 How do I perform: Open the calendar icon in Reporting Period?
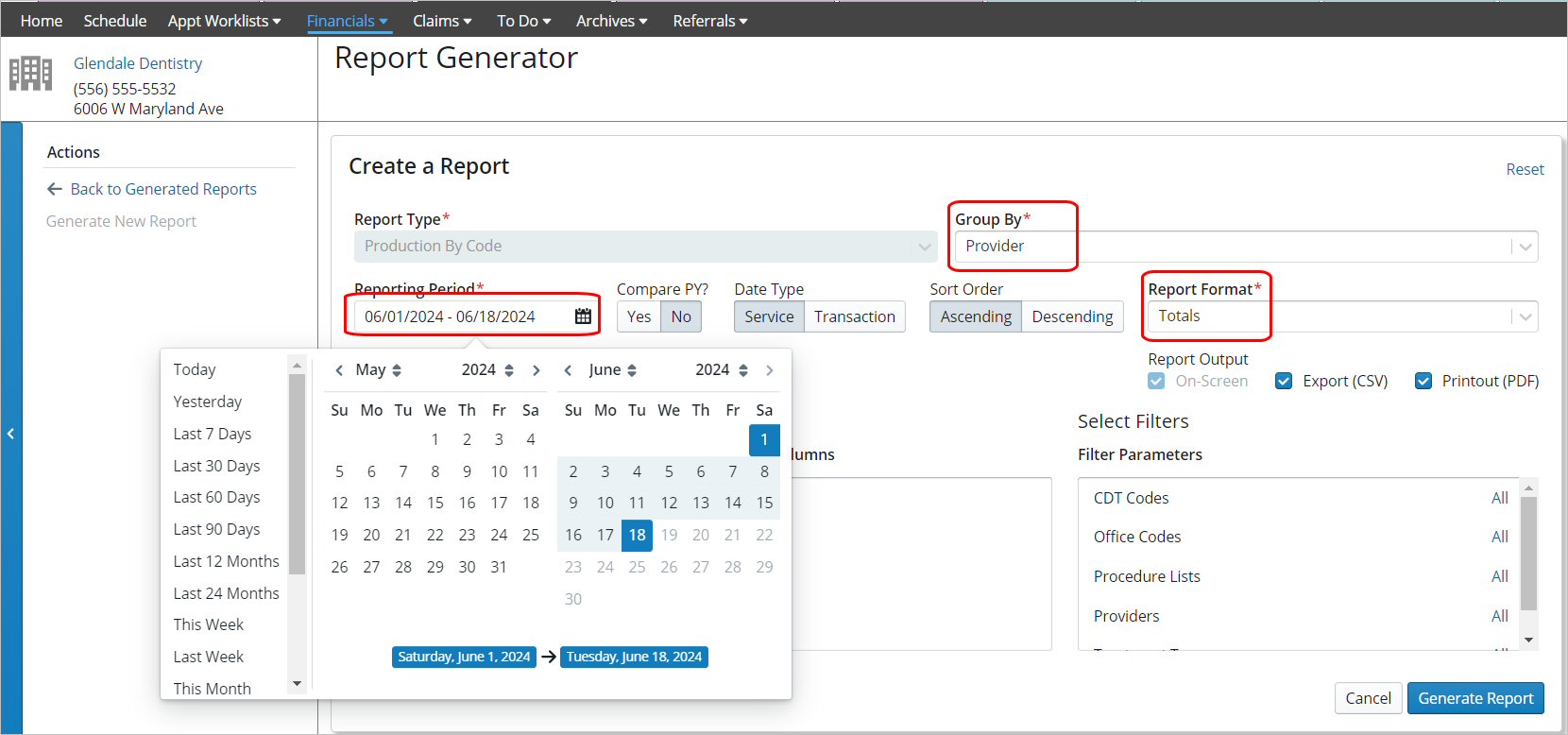point(583,316)
